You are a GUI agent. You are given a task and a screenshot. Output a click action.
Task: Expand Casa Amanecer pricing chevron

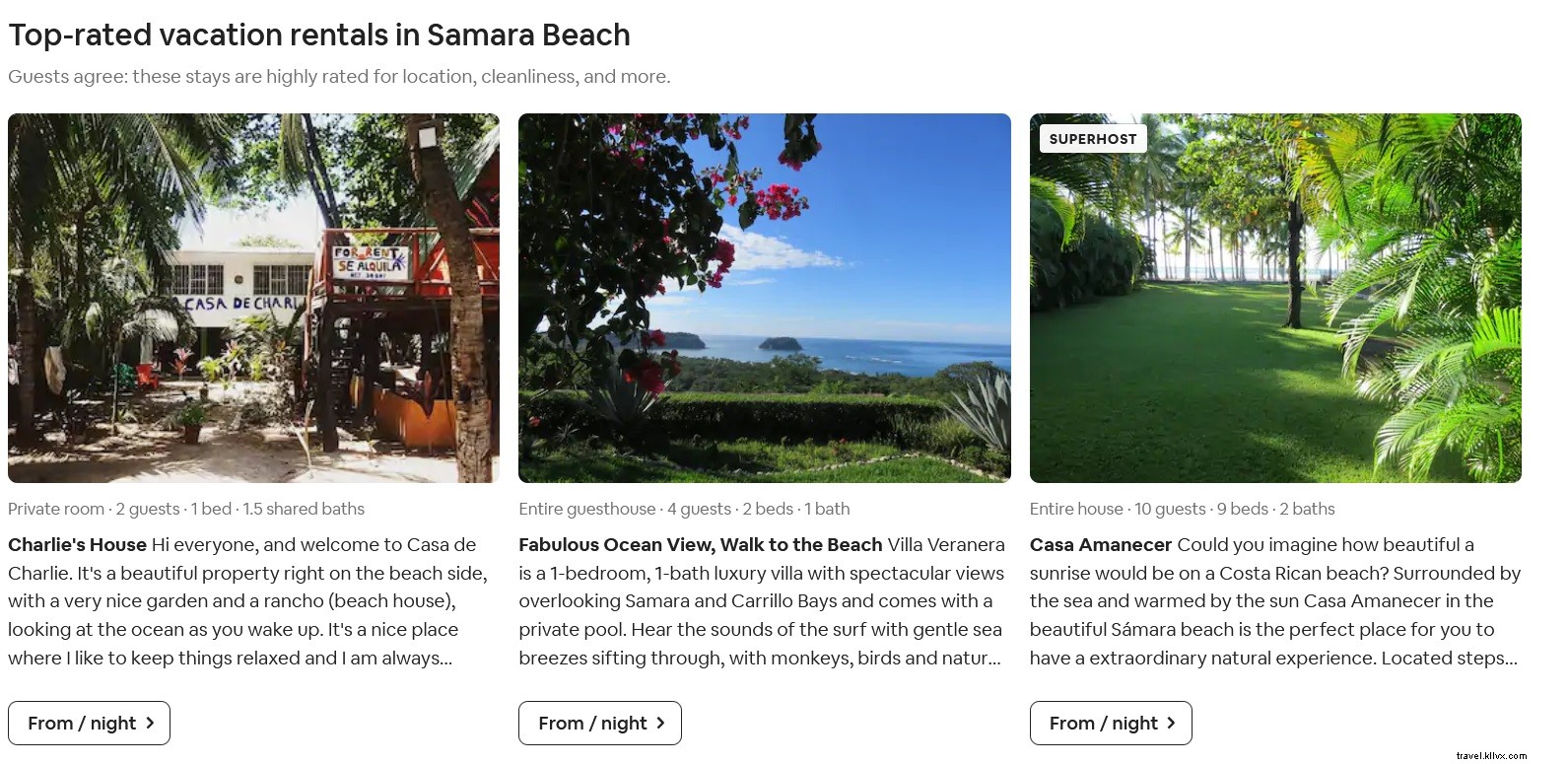click(1172, 723)
